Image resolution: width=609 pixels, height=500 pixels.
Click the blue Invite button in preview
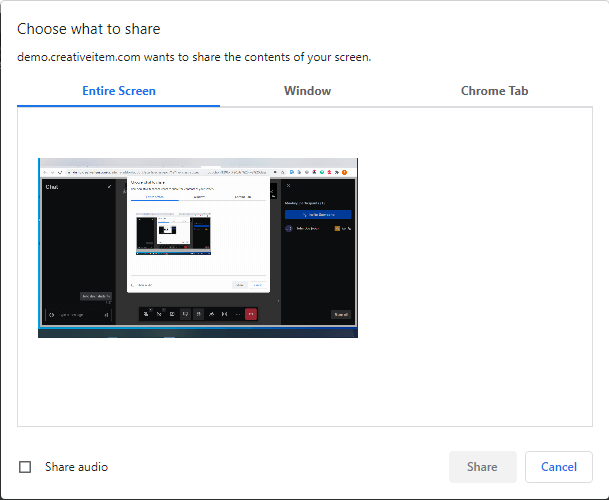317,215
